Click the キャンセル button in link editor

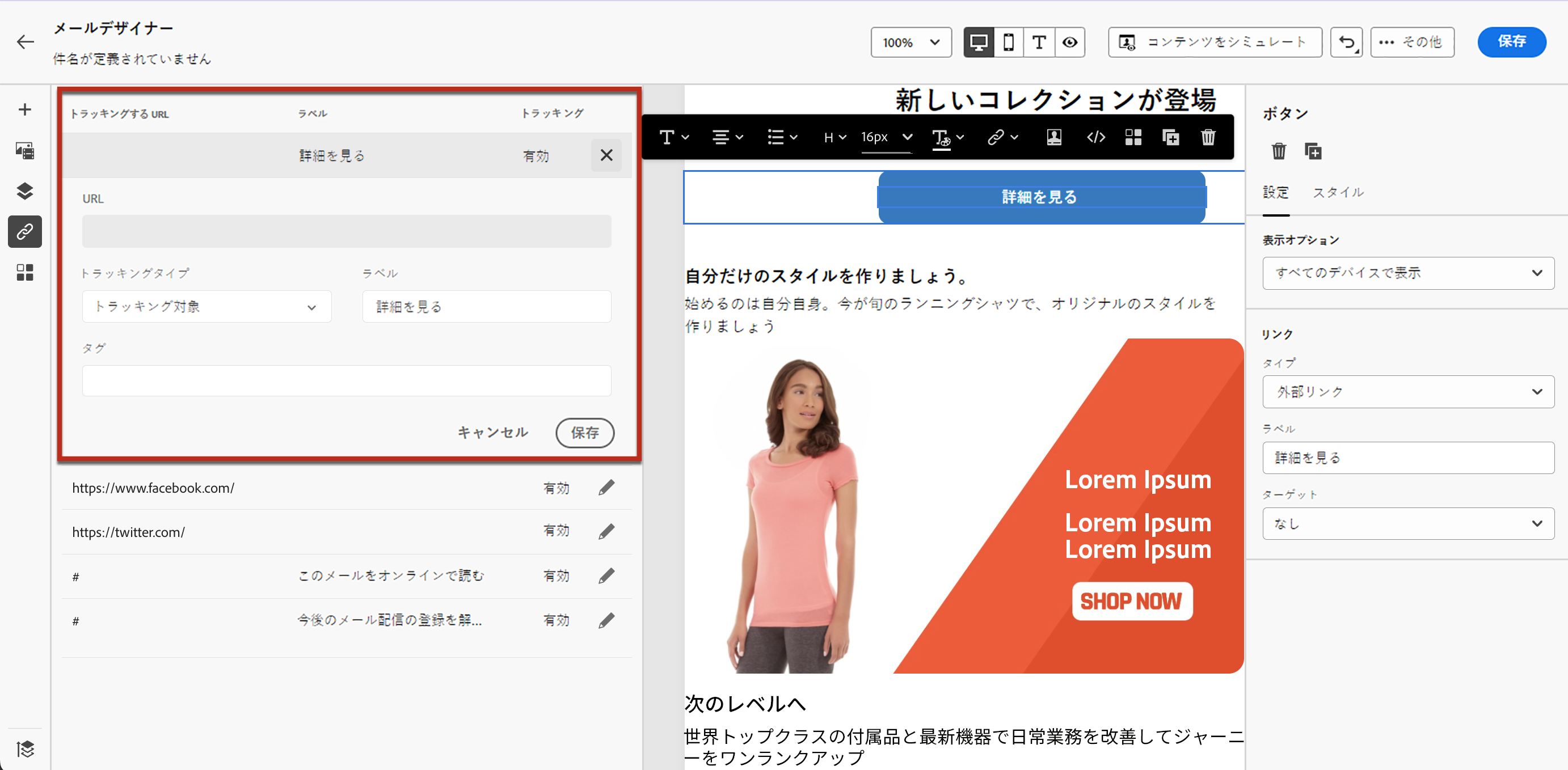pos(492,433)
